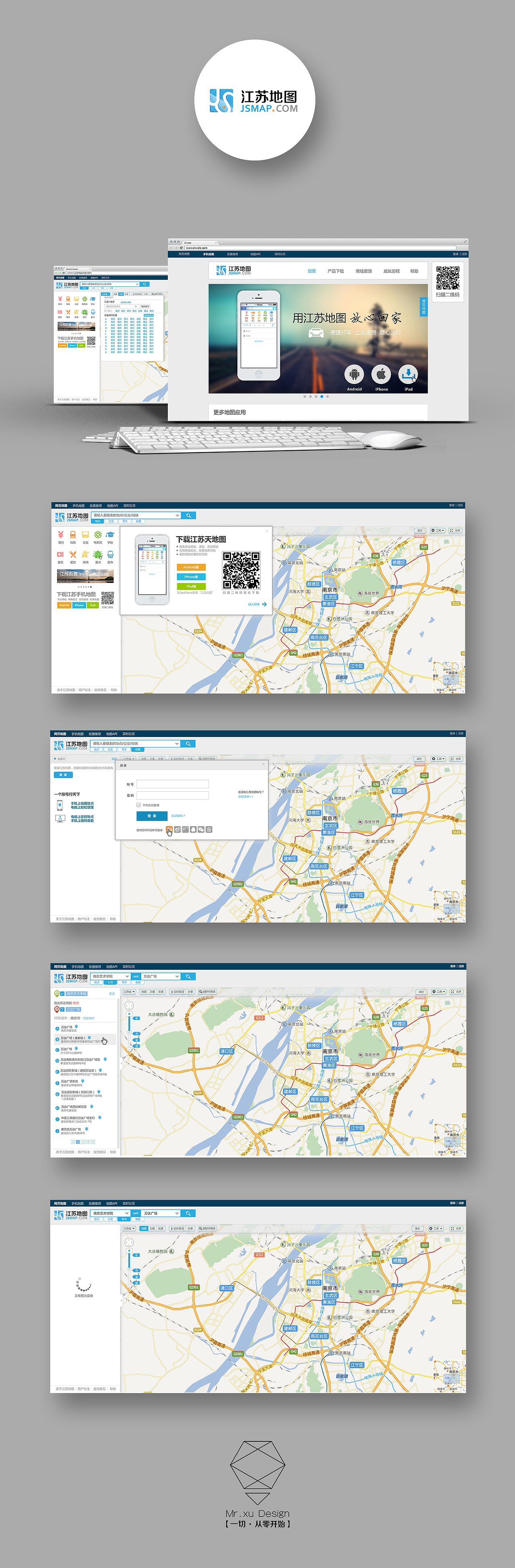Select the 超市 supermarket icon in download-popup screen
This screenshot has height=1568, width=515.
(110, 554)
